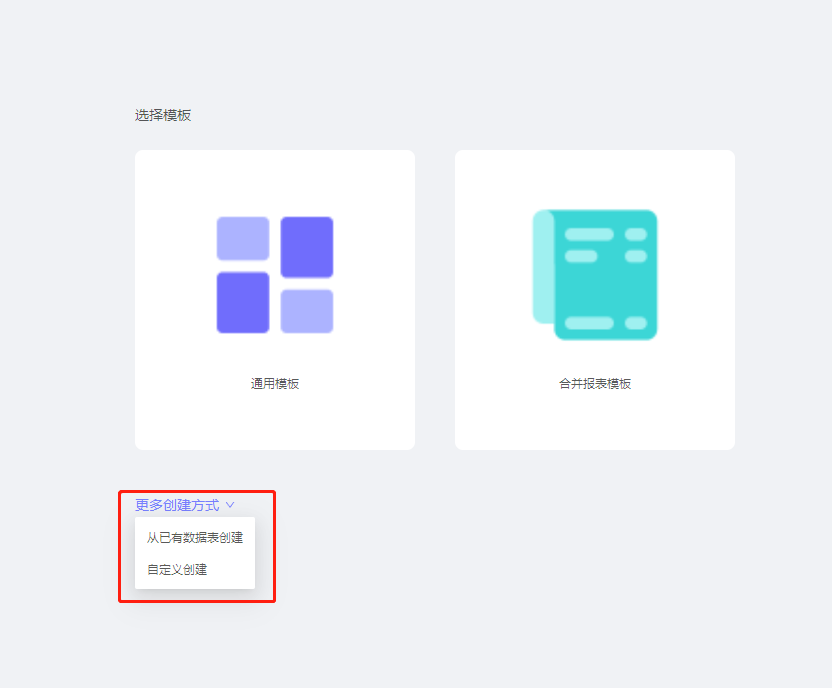The height and width of the screenshot is (688, 832).
Task: Click the dark purple top-right tile of 通用模板 icon
Action: tap(307, 247)
